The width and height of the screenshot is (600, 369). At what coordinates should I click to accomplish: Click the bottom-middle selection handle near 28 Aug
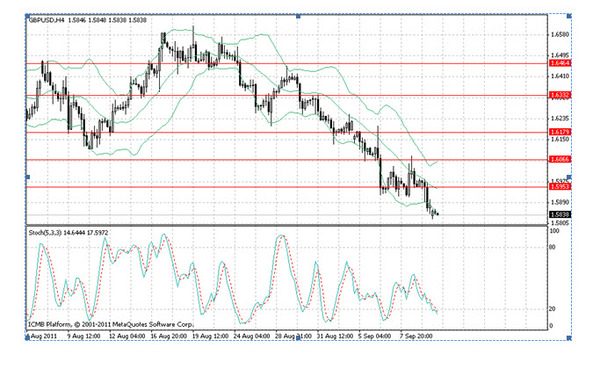(298, 338)
